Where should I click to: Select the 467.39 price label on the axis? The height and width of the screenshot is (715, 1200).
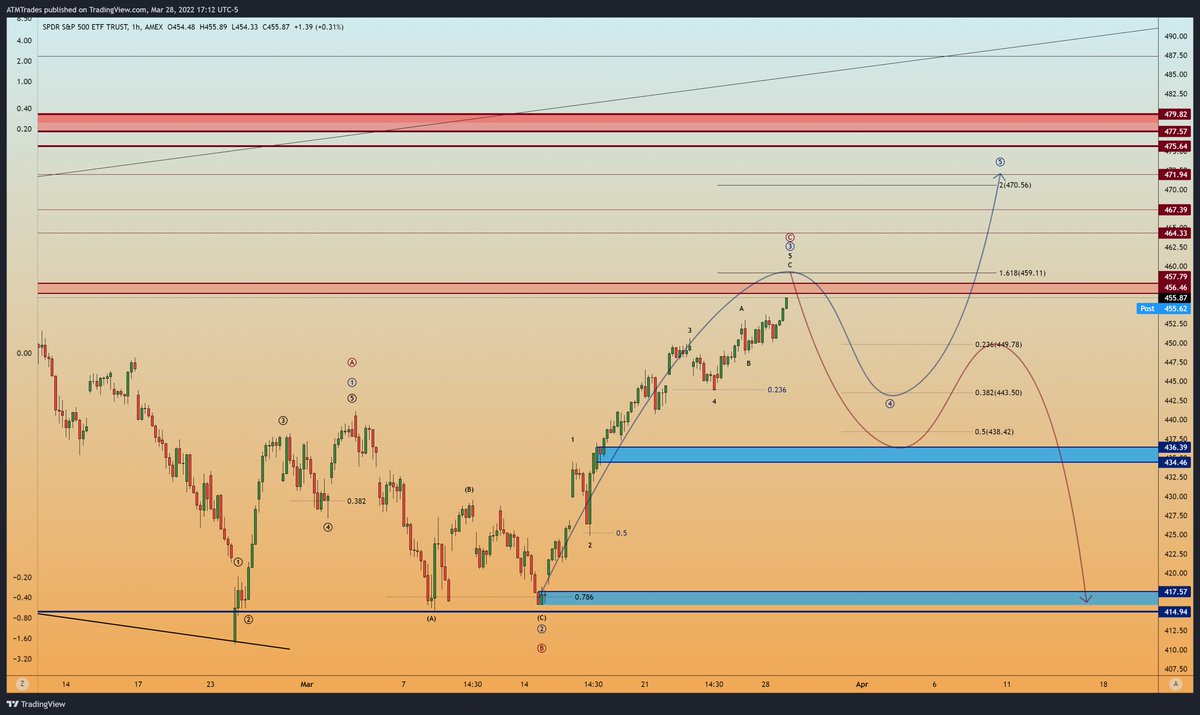[x=1174, y=210]
